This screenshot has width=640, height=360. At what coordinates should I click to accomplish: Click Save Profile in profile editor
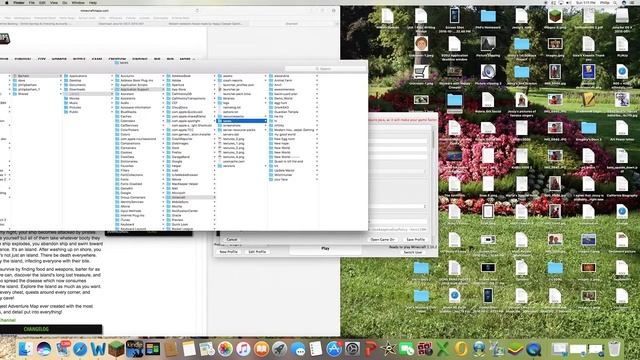click(416, 240)
